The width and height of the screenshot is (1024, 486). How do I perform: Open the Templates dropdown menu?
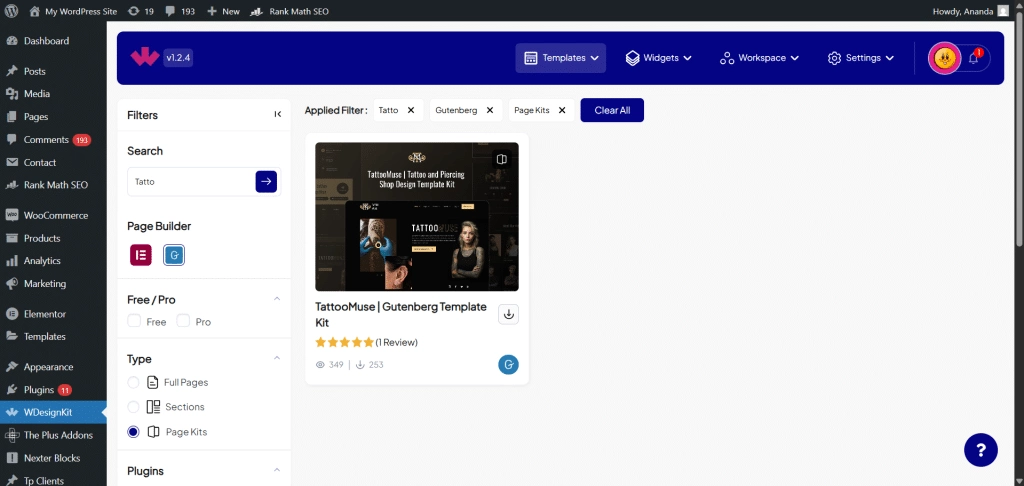pyautogui.click(x=560, y=58)
